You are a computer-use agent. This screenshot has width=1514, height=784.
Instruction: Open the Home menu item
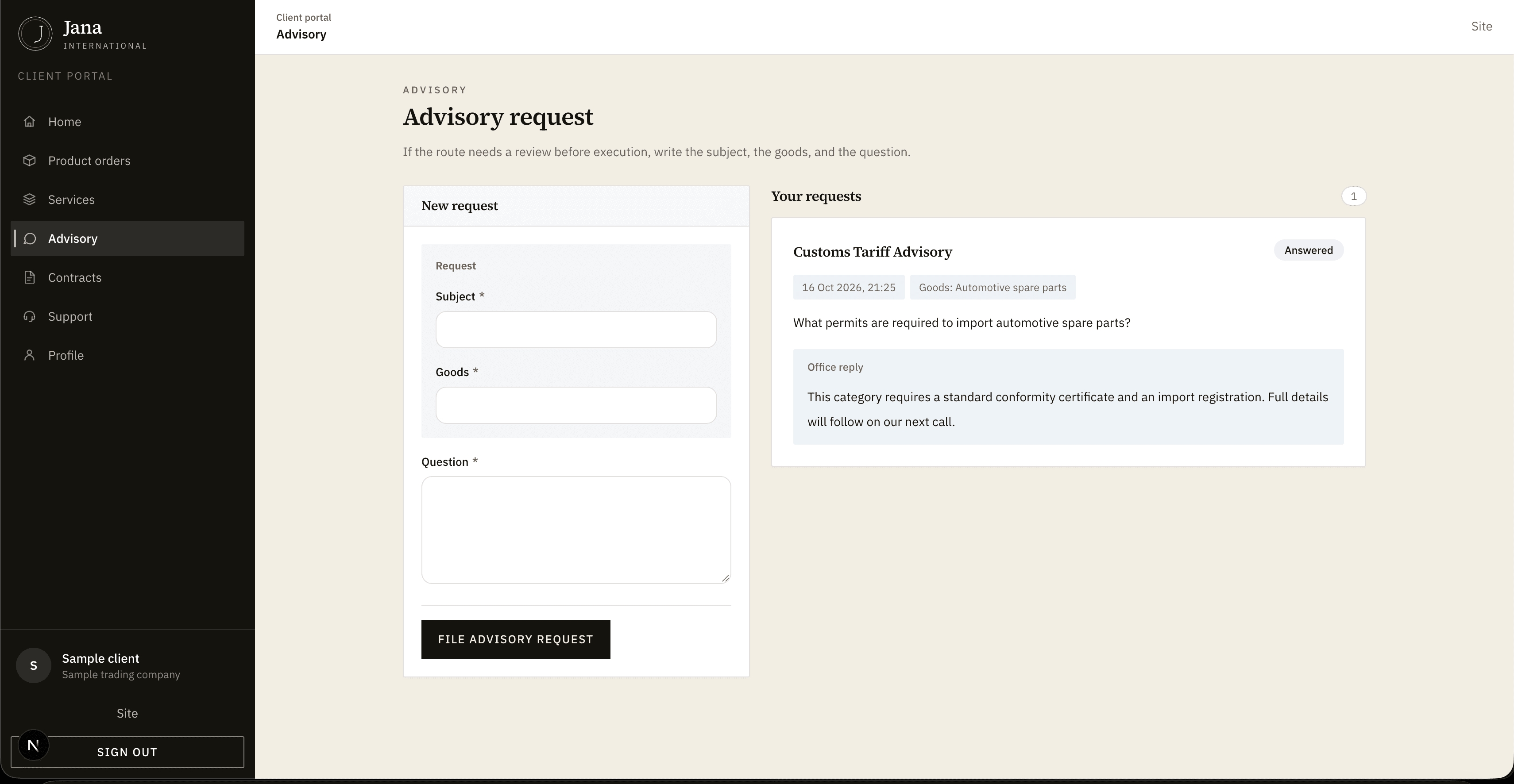click(x=127, y=122)
